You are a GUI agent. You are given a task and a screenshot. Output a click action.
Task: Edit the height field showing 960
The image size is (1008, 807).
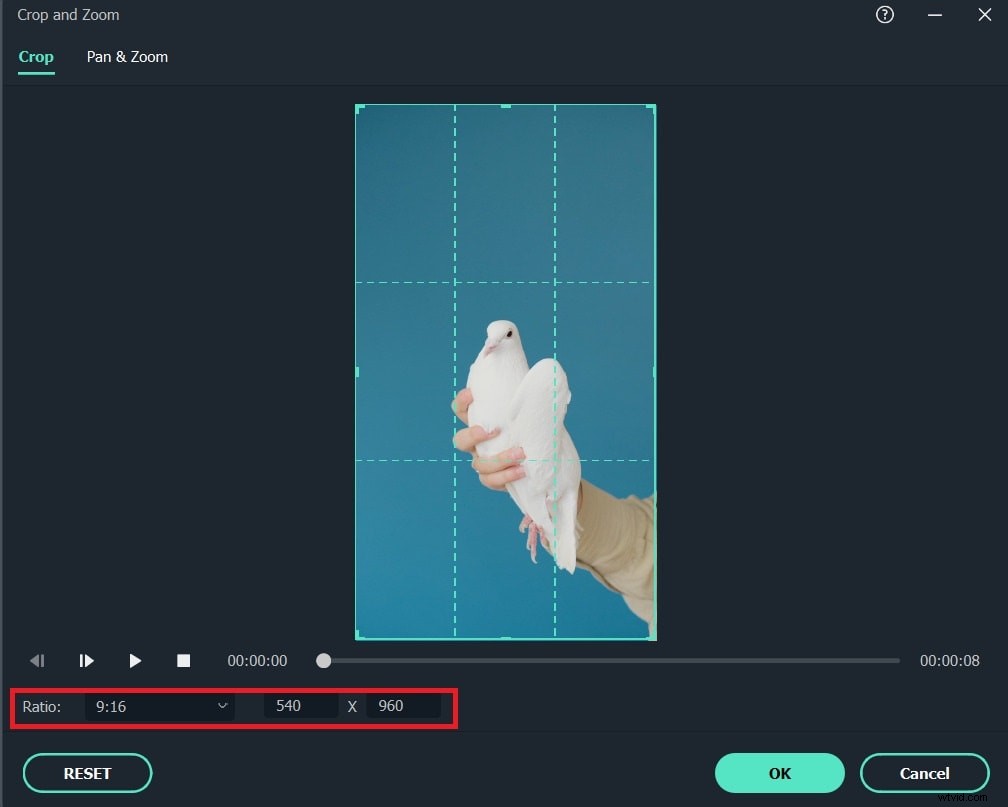coord(404,706)
